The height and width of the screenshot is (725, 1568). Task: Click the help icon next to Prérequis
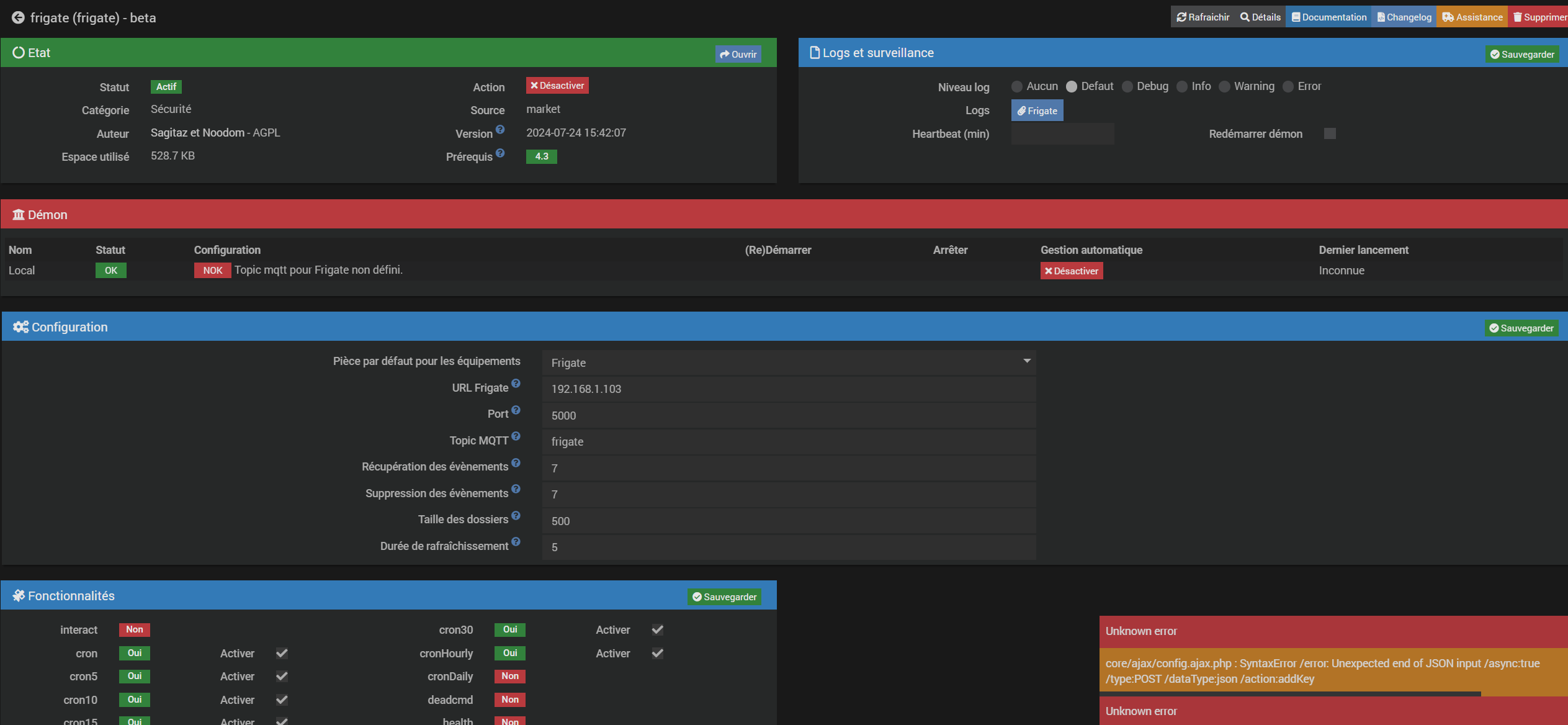coord(500,153)
